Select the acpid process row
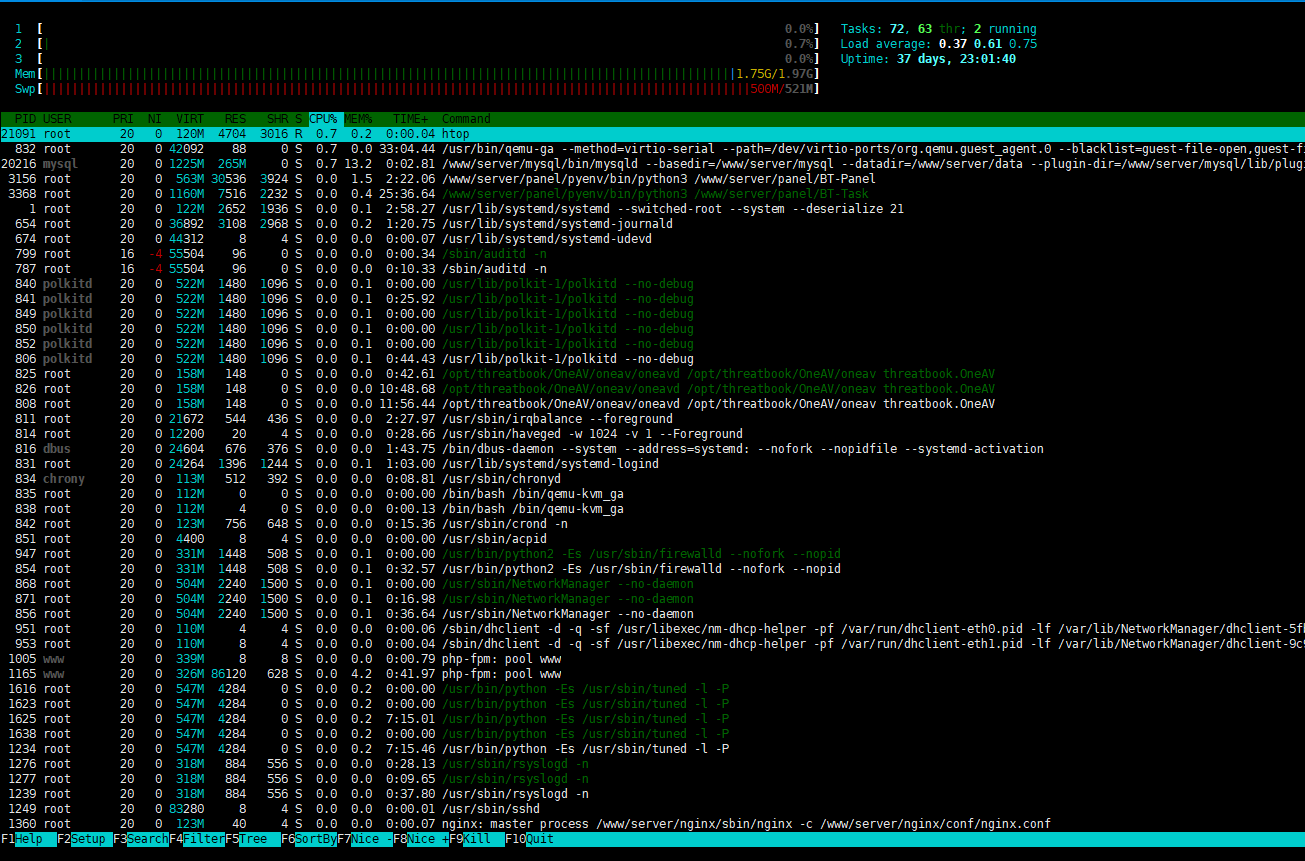The width and height of the screenshot is (1305, 861). (652, 539)
